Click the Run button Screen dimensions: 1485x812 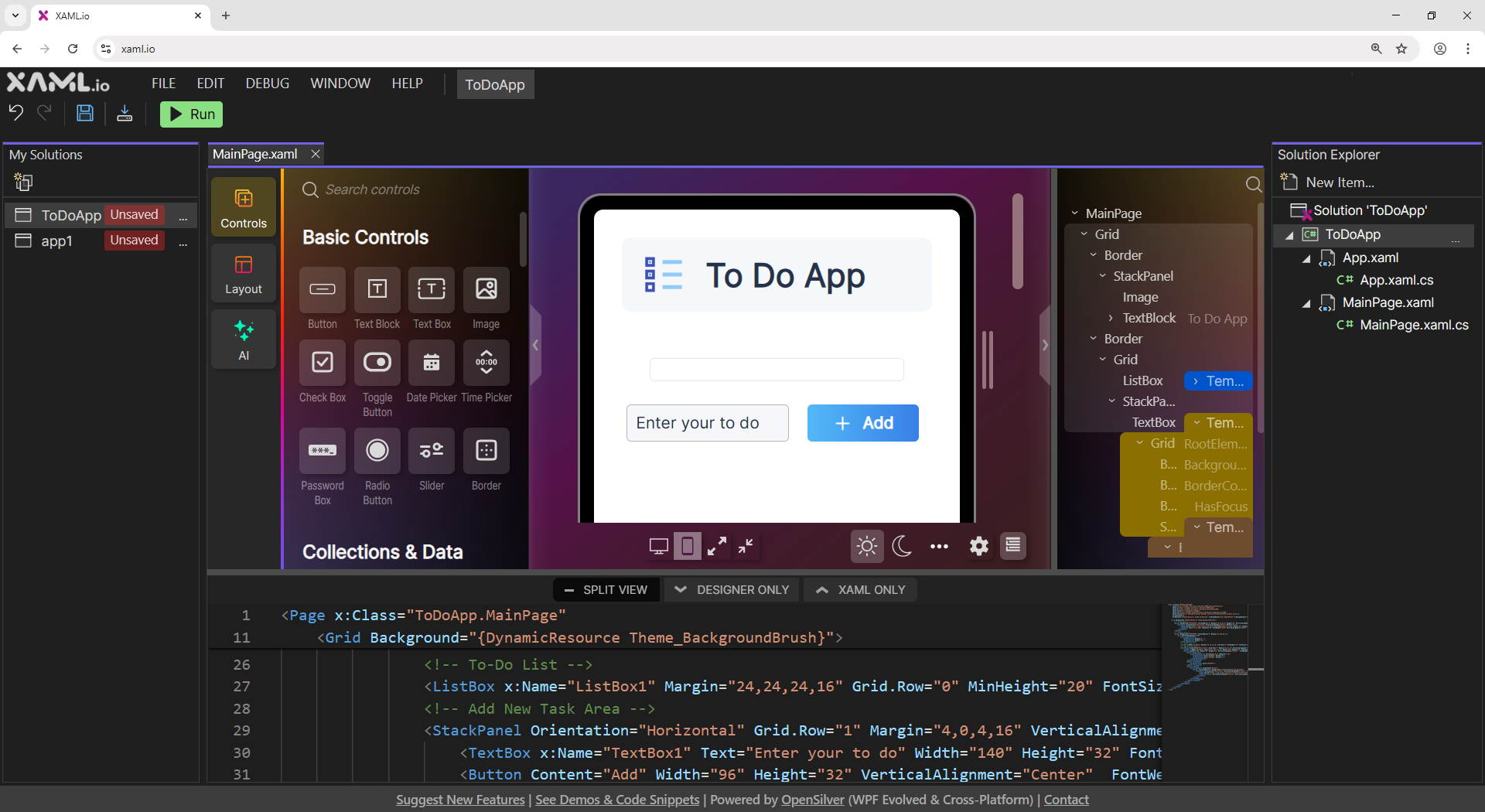[191, 114]
